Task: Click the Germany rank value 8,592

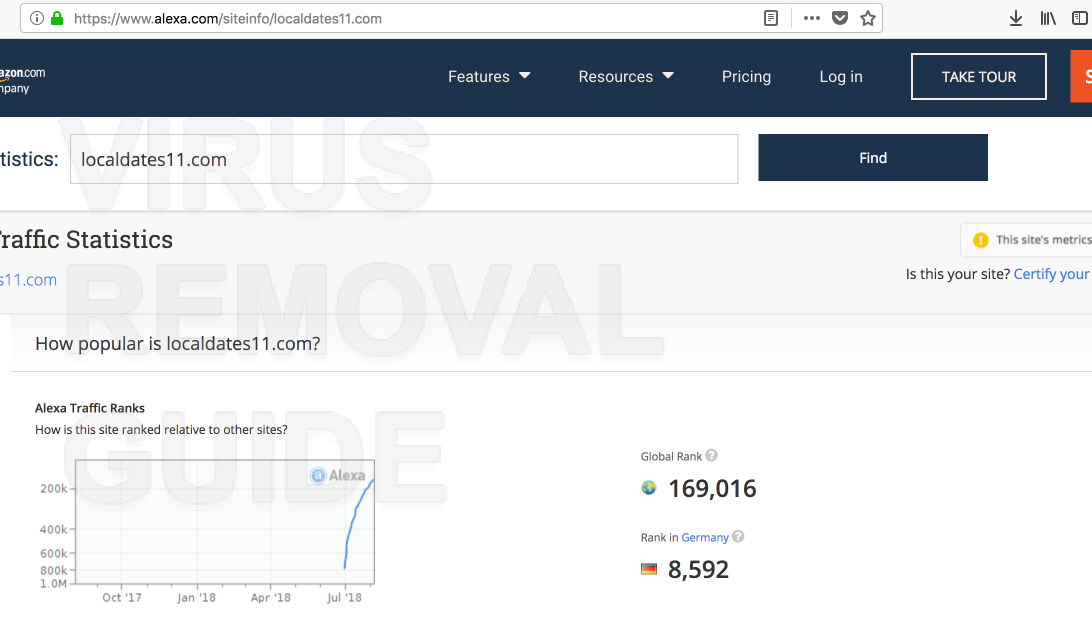Action: (x=699, y=570)
